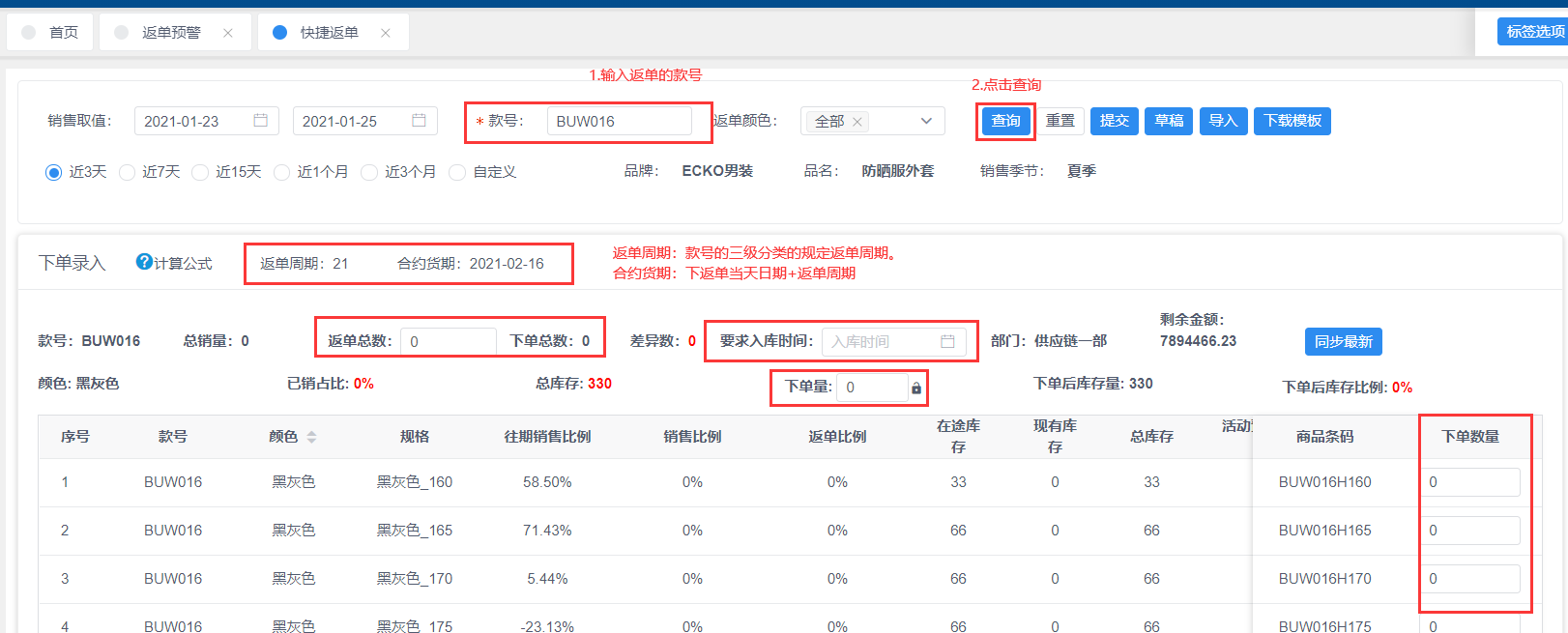Remove the 全部 tag in 返单颜色

[x=857, y=122]
